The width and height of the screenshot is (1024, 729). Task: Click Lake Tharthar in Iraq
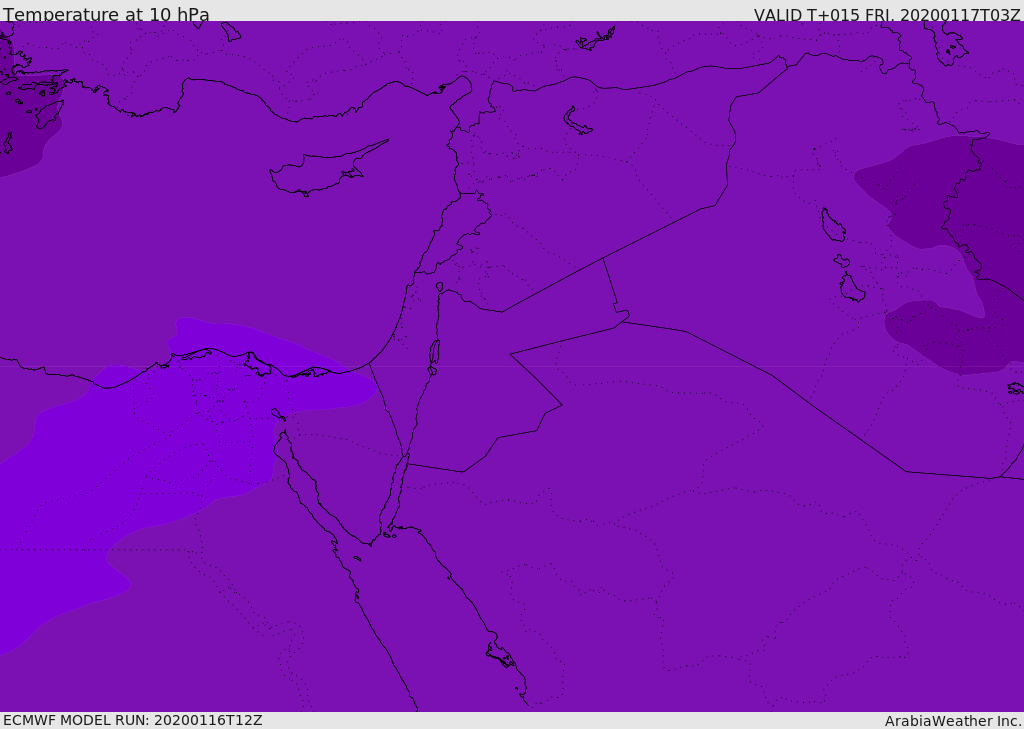[x=832, y=225]
